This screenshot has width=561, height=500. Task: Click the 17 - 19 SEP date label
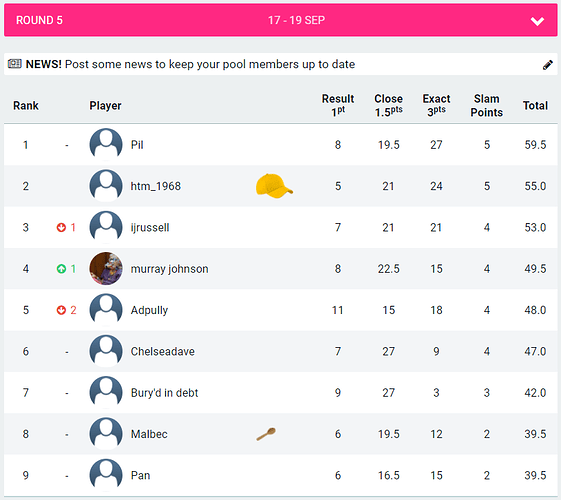pyautogui.click(x=297, y=20)
